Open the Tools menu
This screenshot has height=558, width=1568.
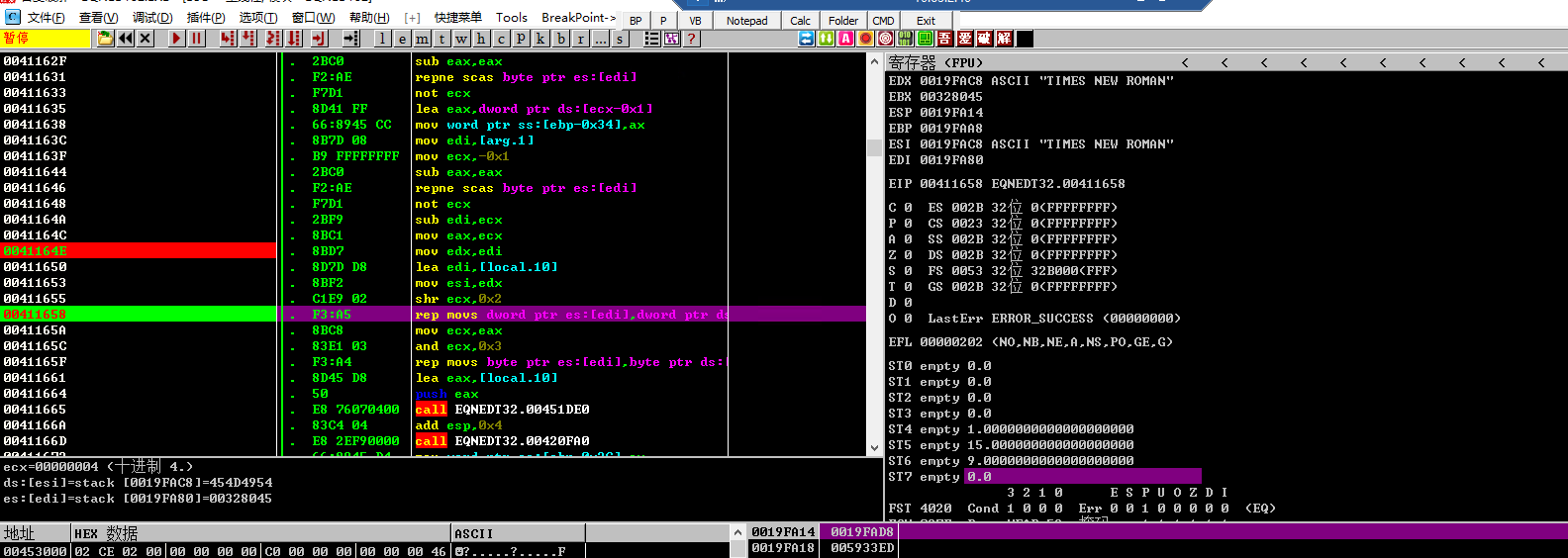tap(512, 18)
